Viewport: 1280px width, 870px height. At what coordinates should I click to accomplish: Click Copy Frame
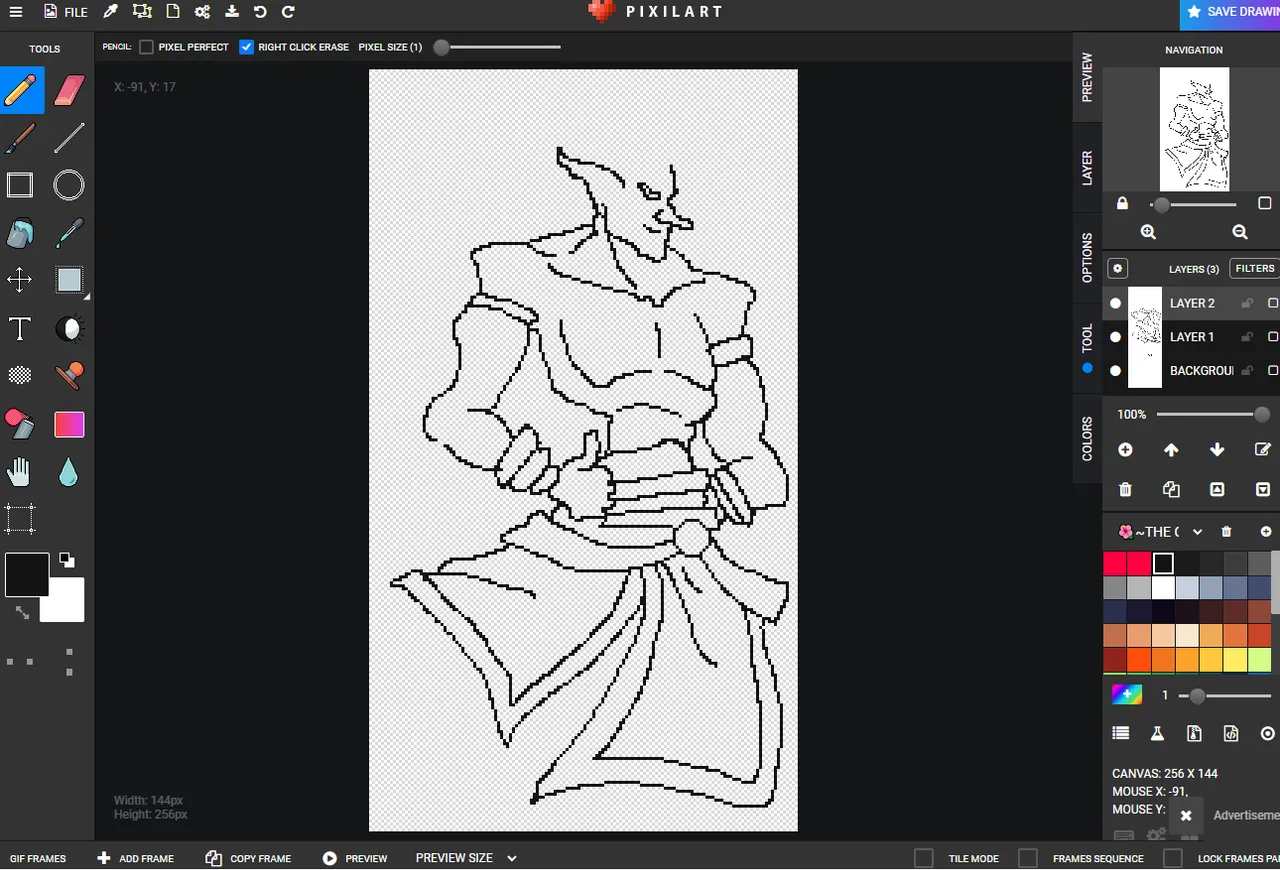(248, 858)
